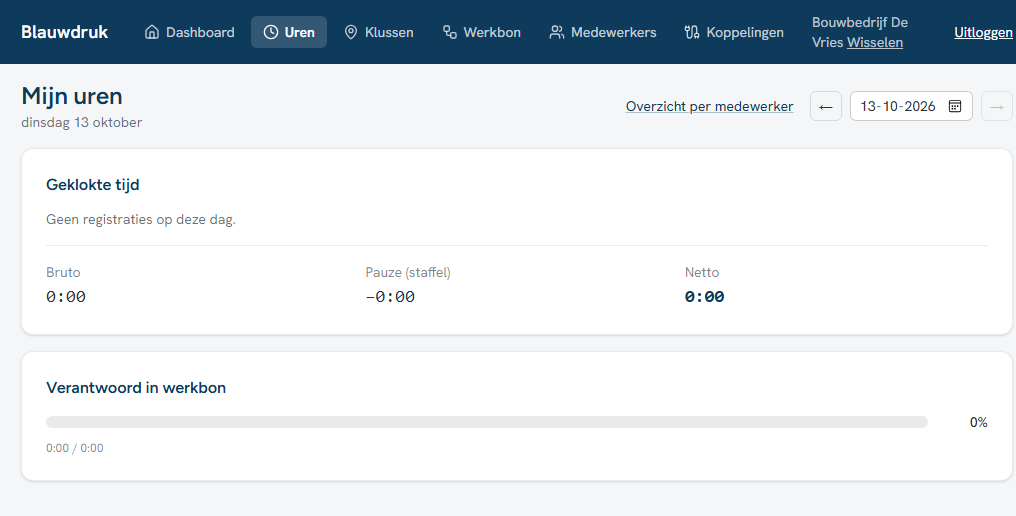Screen dimensions: 1016x516
Task: Open the calendar picker icon in date field
Action: point(954,106)
